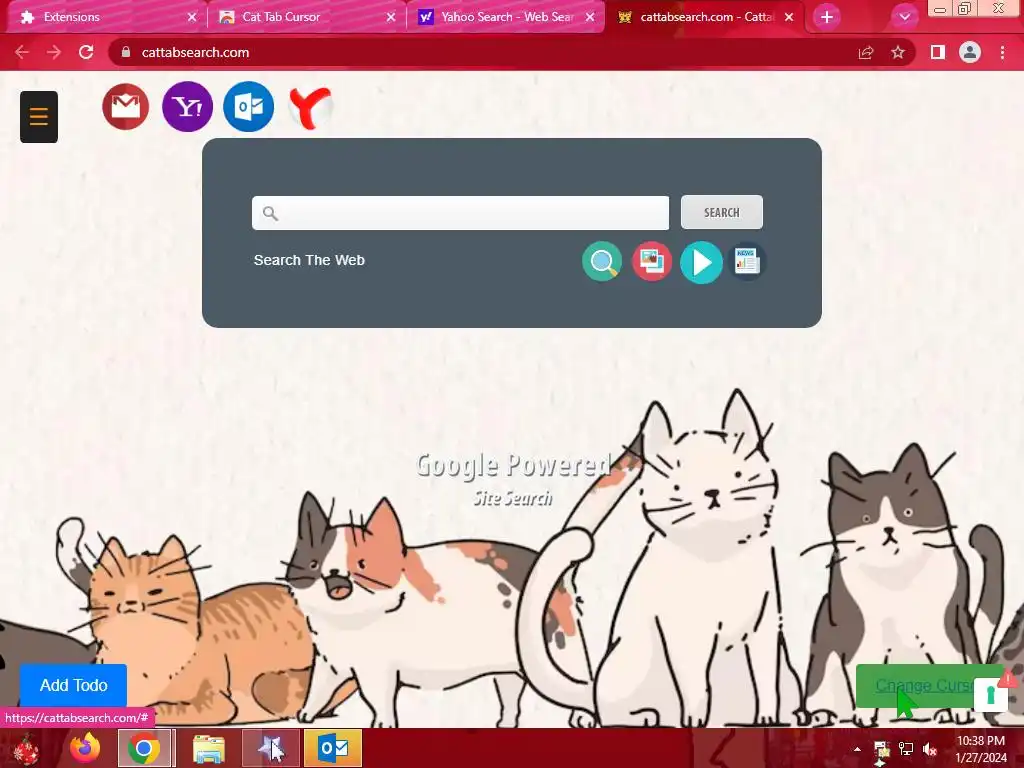Screen dimensions: 1024x768
Task: Open the Start menu ornament button
Action: [26, 748]
